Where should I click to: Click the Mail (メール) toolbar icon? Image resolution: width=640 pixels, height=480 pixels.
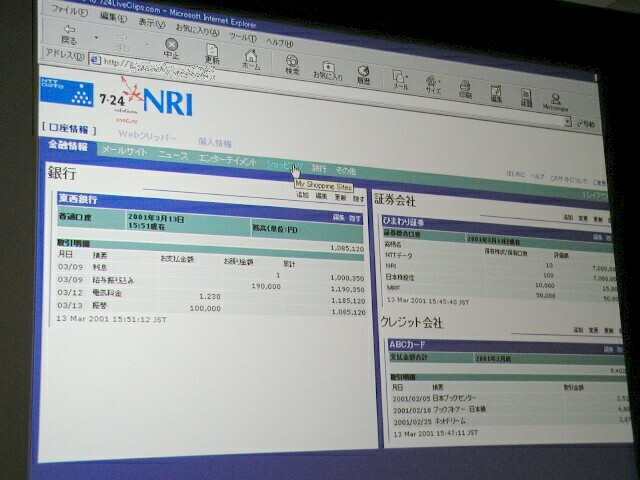[400, 79]
